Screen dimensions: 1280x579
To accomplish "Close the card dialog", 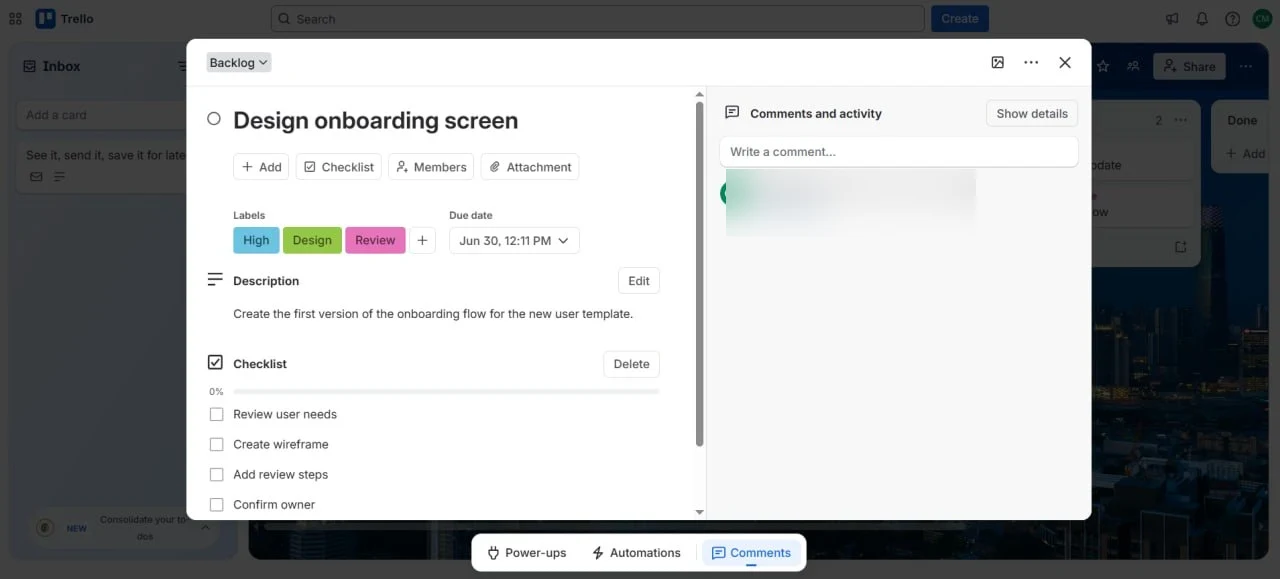I will click(x=1065, y=62).
